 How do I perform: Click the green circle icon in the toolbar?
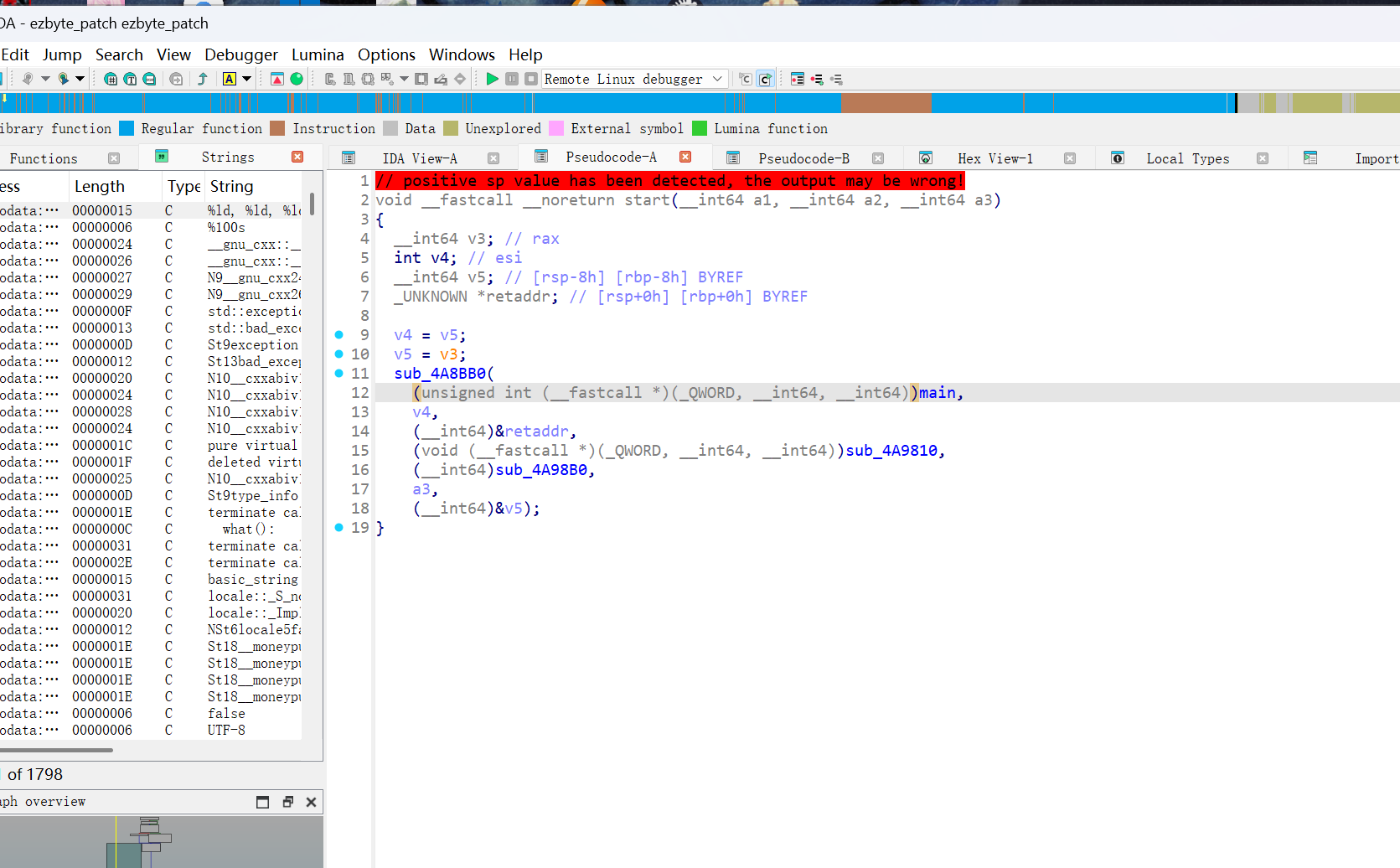click(x=297, y=79)
